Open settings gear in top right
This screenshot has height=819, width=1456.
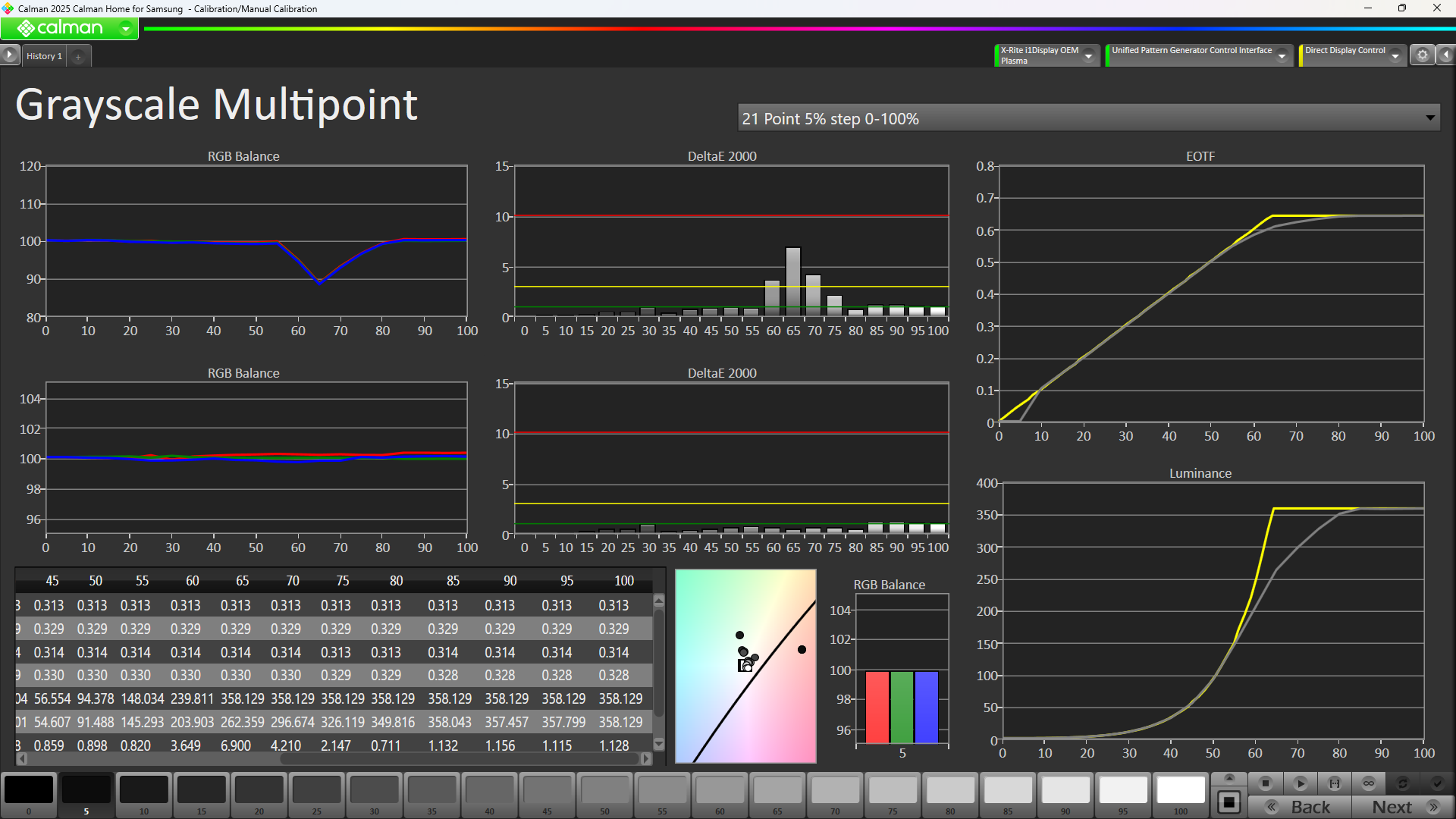tap(1423, 55)
